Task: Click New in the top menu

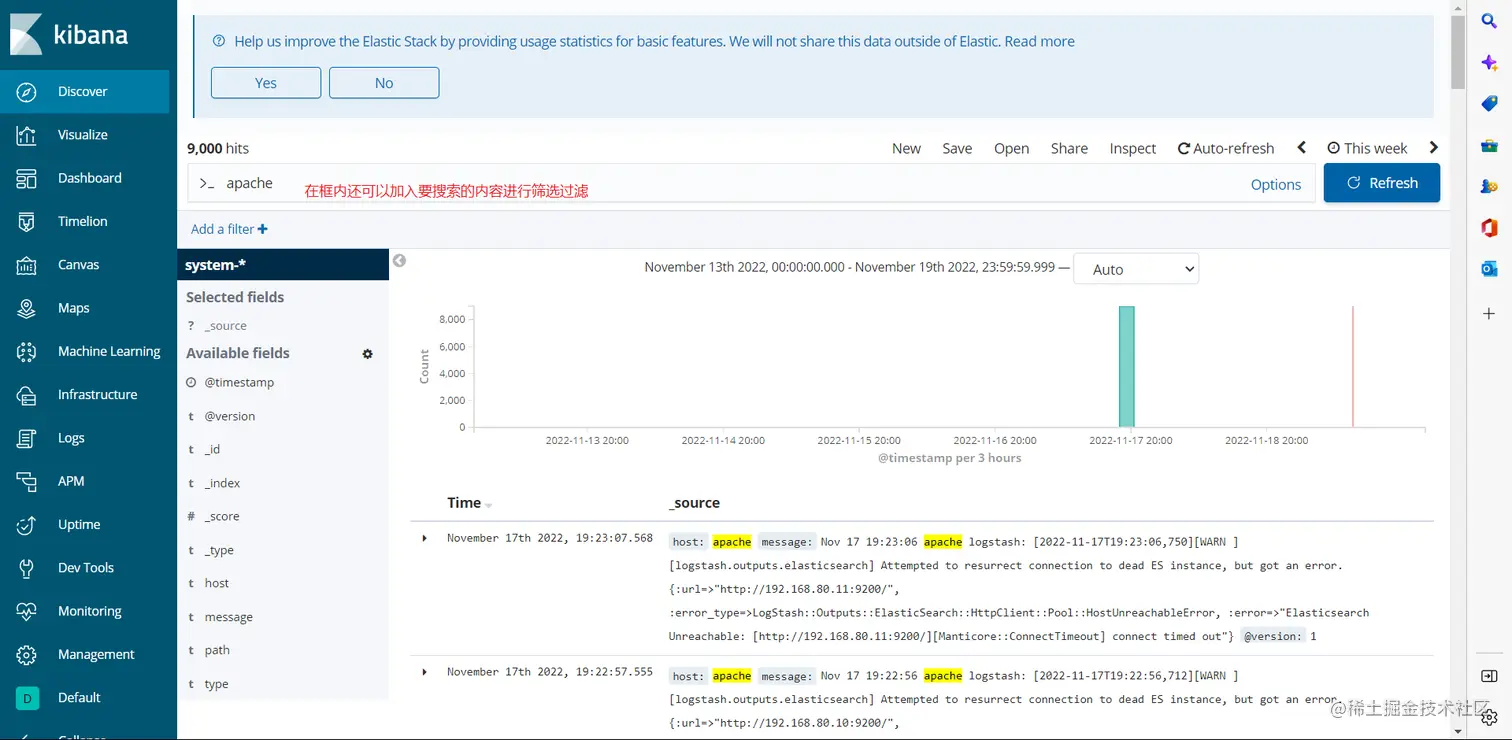Action: pos(906,148)
